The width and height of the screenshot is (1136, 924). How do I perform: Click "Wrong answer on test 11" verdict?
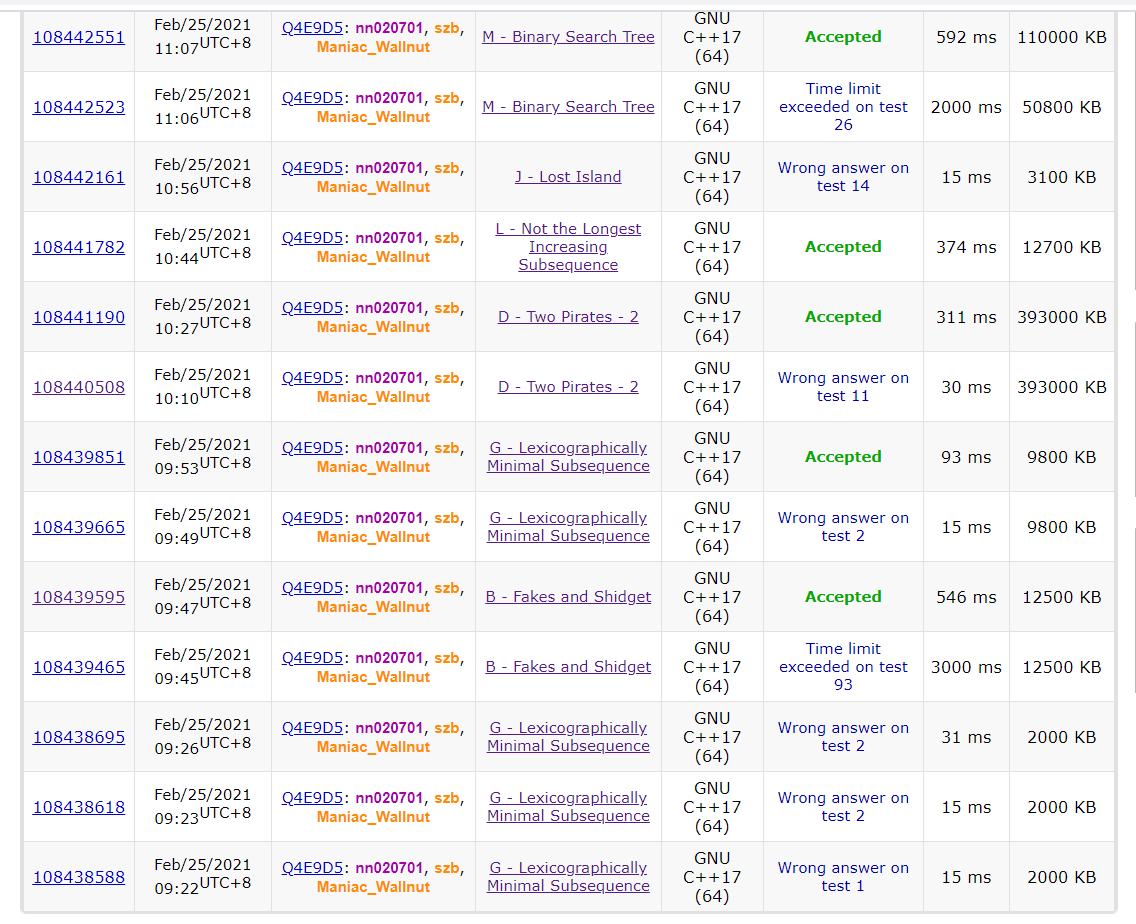click(843, 387)
